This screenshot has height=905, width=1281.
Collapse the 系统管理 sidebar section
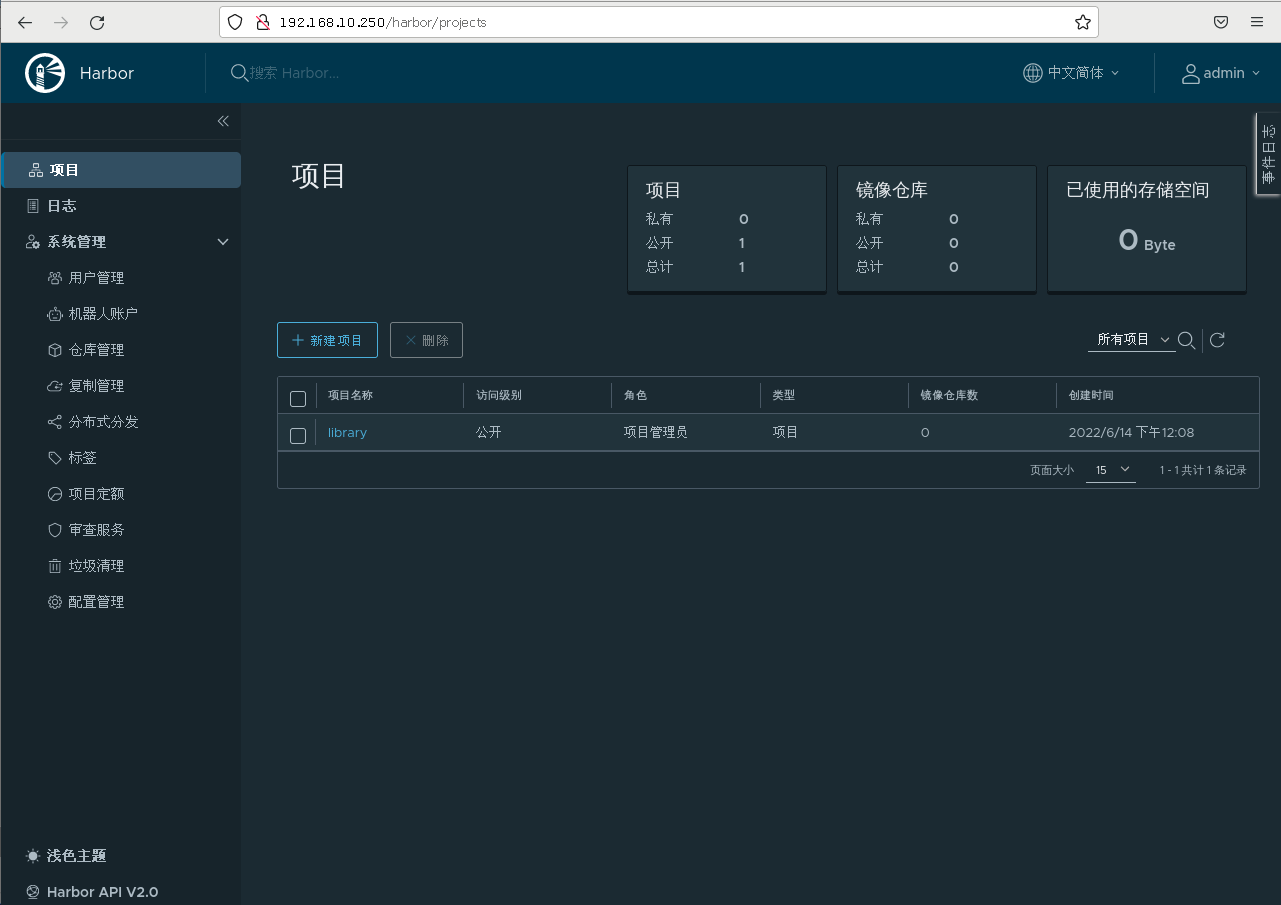(223, 242)
